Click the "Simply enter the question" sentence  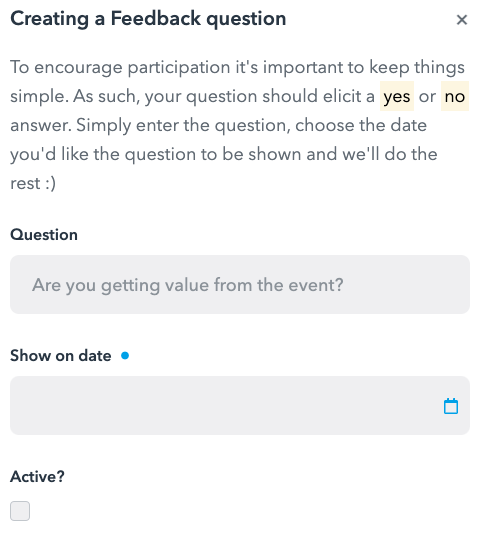tap(183, 125)
